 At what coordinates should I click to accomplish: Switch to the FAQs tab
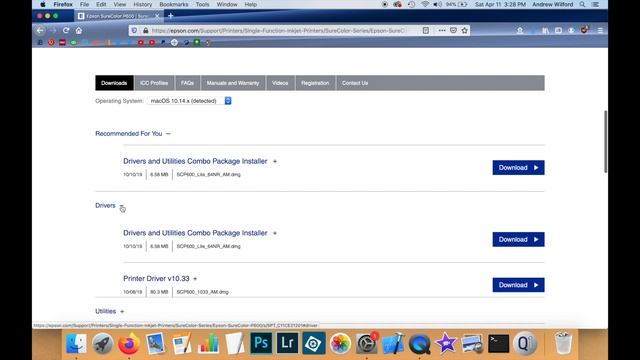coord(187,83)
